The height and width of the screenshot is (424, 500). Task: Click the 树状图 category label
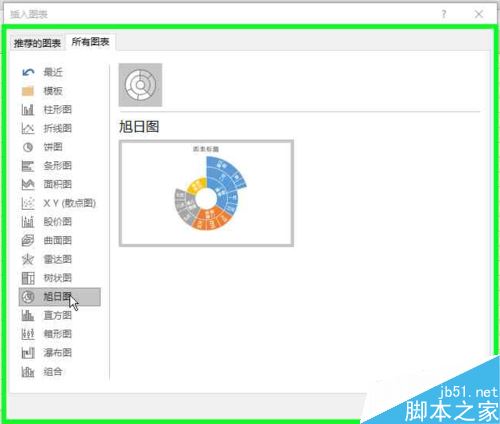point(58,278)
